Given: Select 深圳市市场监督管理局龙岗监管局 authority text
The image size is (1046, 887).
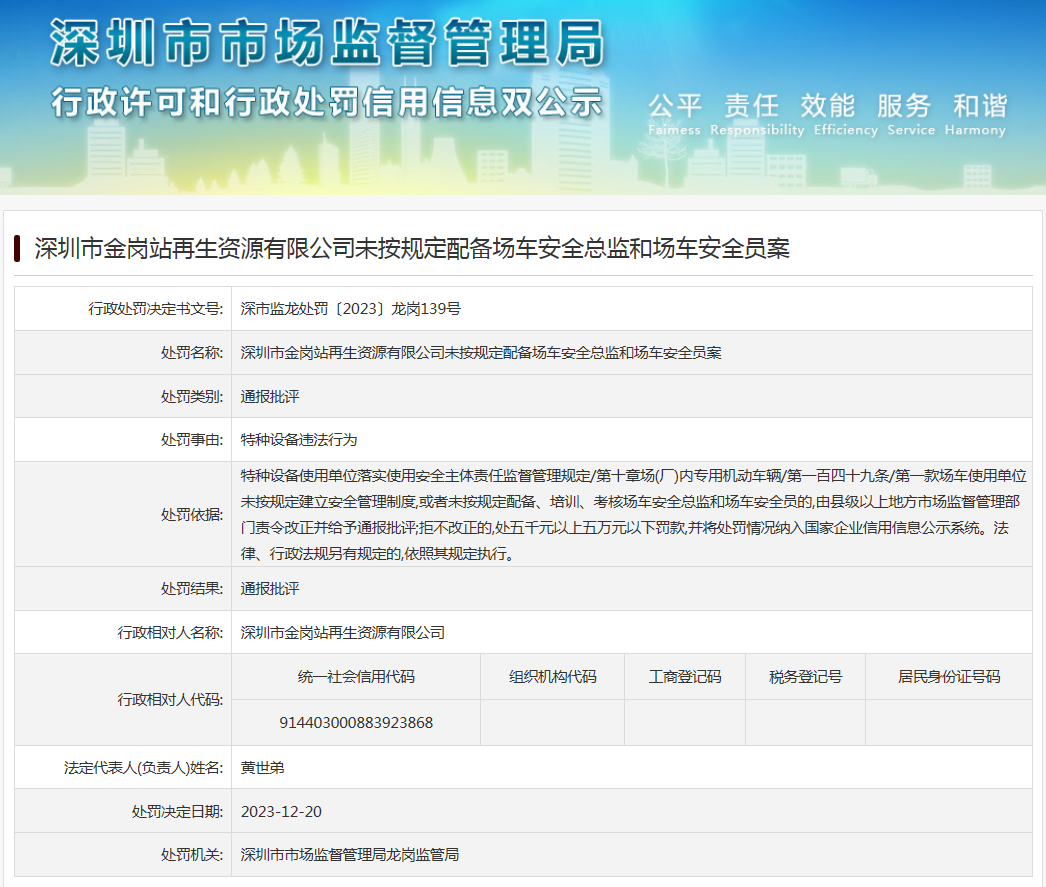Looking at the screenshot, I should point(350,855).
